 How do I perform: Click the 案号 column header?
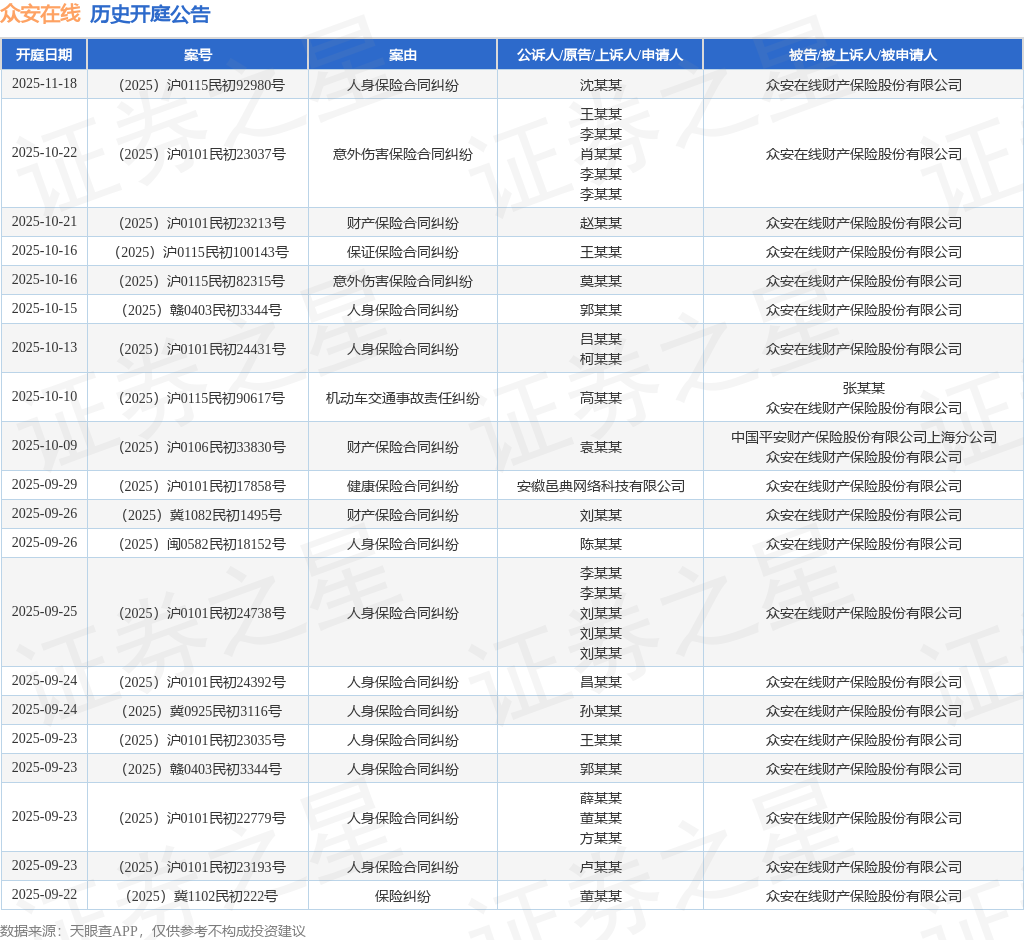click(x=197, y=55)
